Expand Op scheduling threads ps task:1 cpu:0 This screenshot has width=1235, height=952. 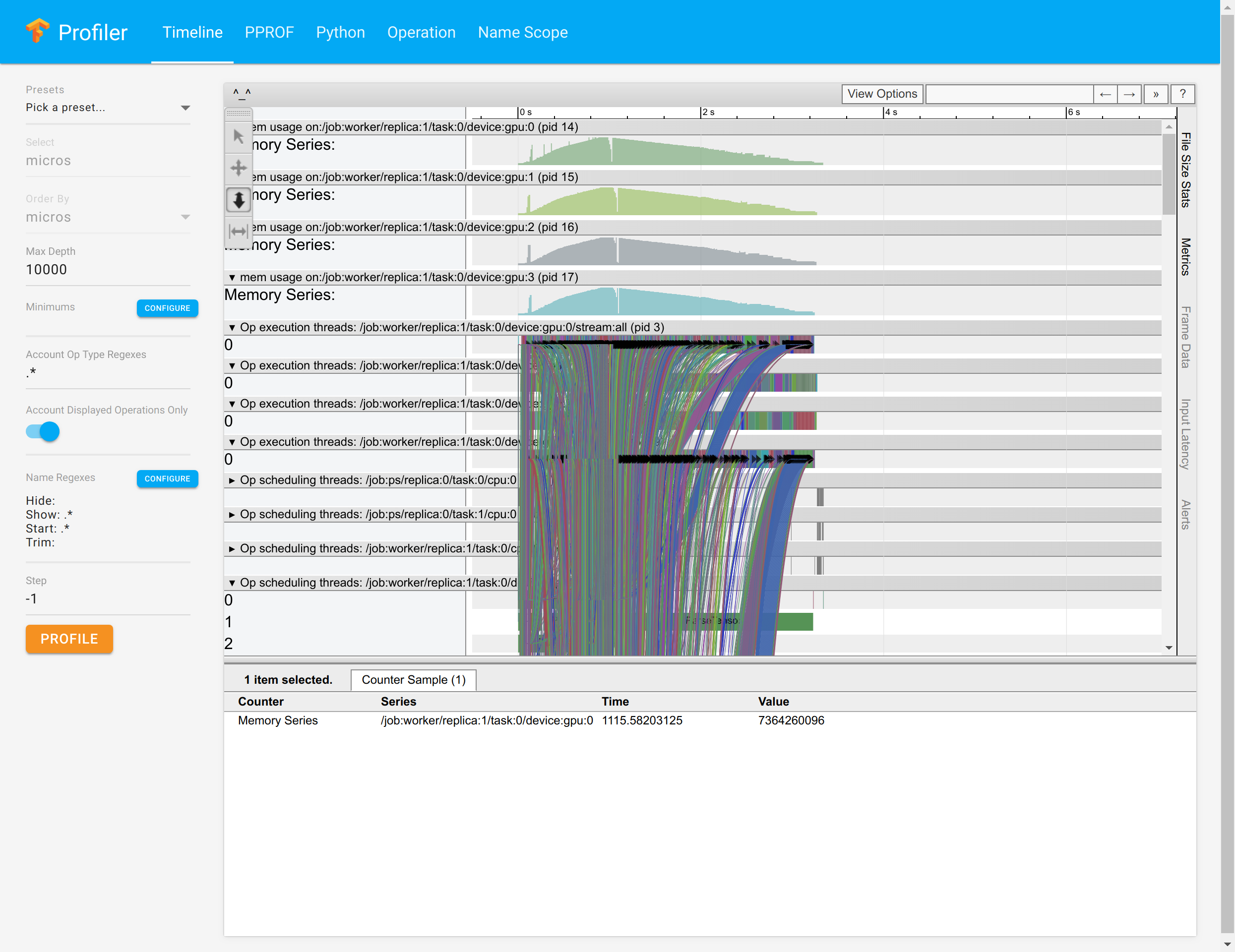click(x=232, y=515)
